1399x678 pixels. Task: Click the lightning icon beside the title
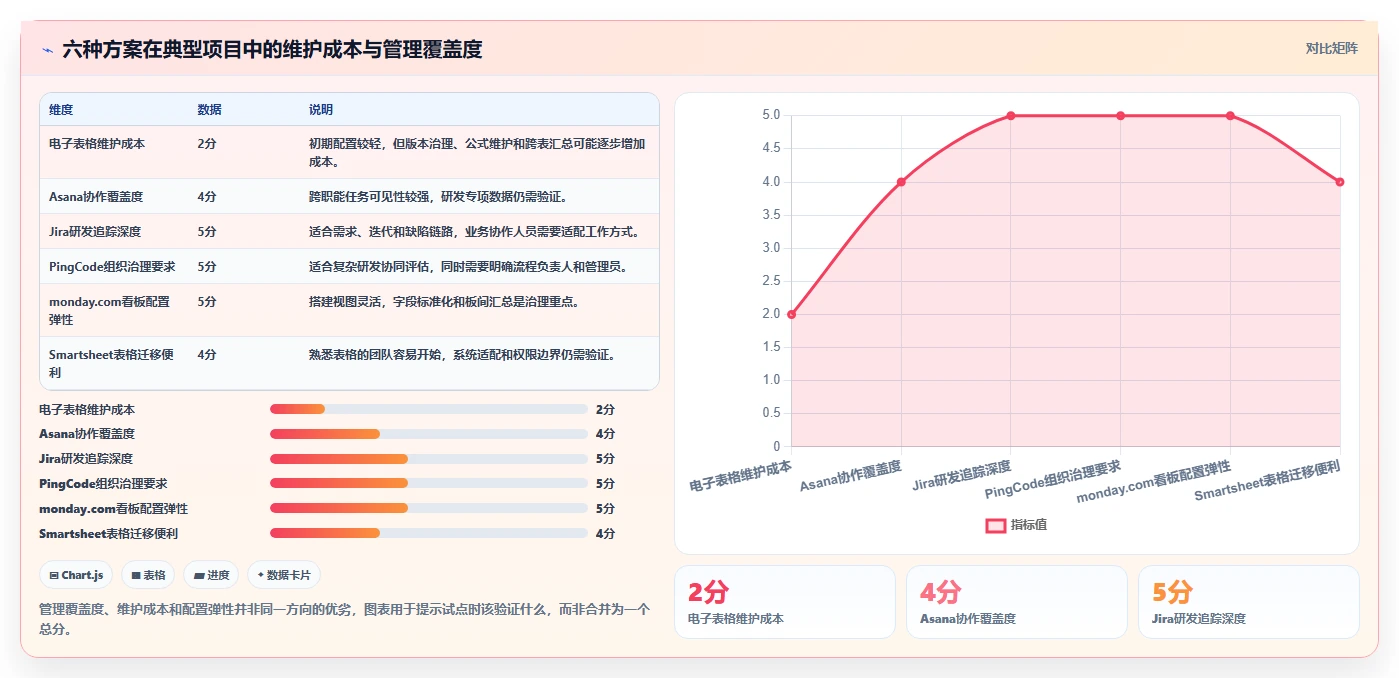(x=48, y=50)
